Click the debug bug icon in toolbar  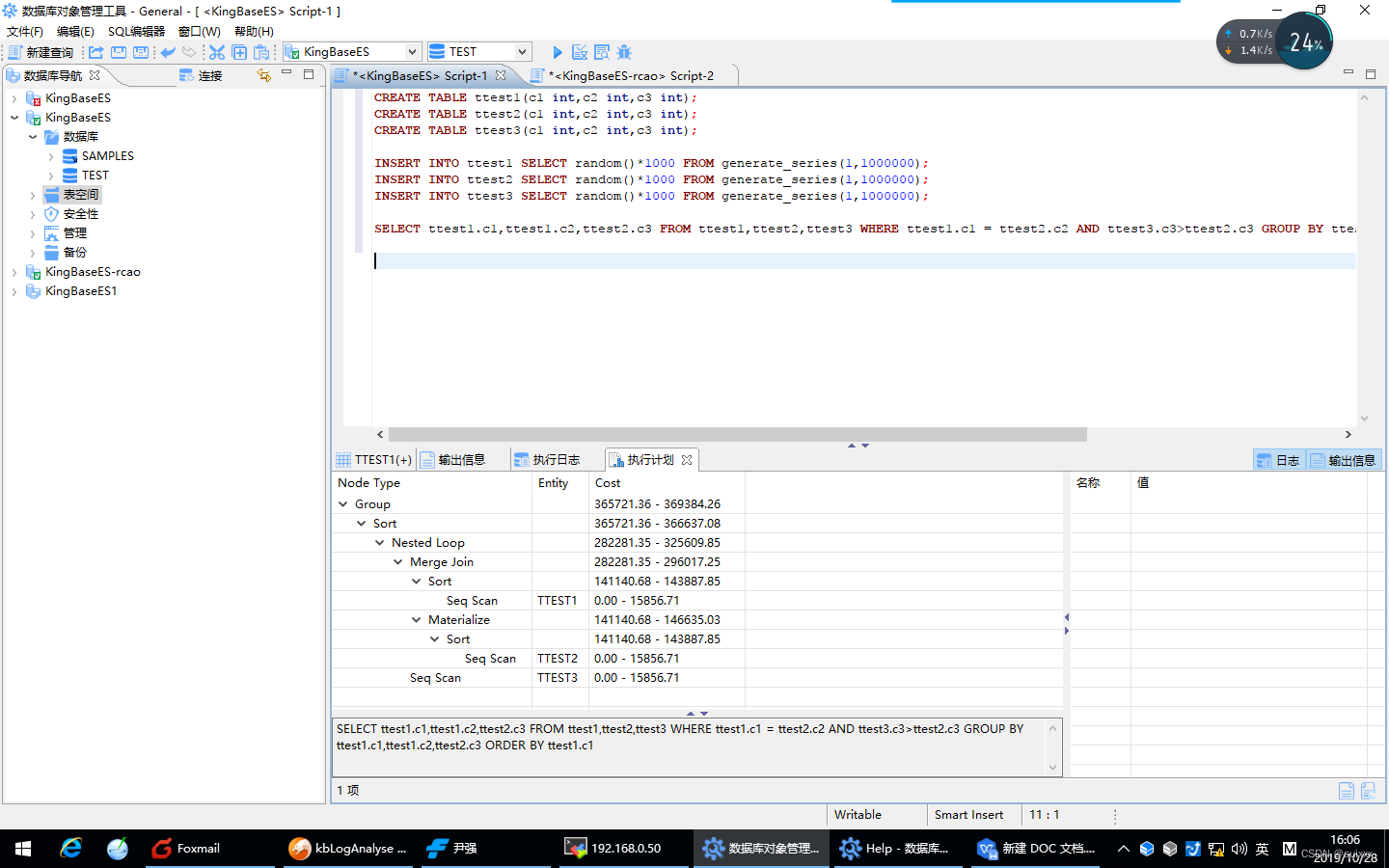coord(624,52)
